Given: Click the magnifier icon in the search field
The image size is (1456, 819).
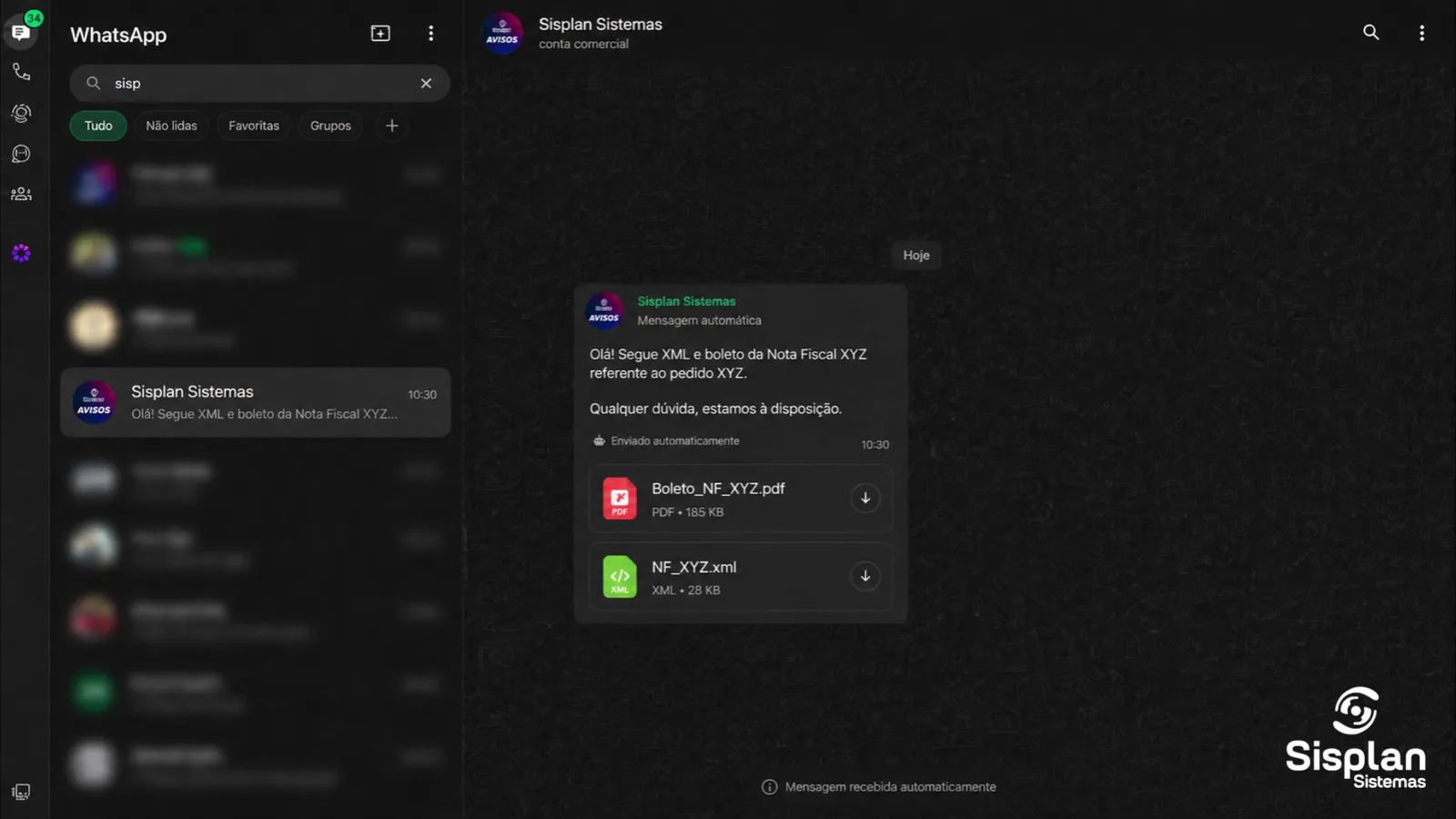Looking at the screenshot, I should [x=93, y=83].
